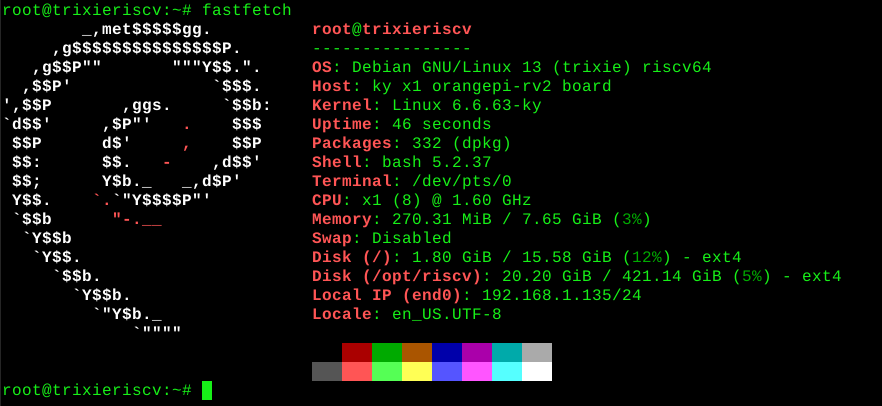The height and width of the screenshot is (406, 882).
Task: Select the brown-orange color swatch
Action: coord(417,352)
